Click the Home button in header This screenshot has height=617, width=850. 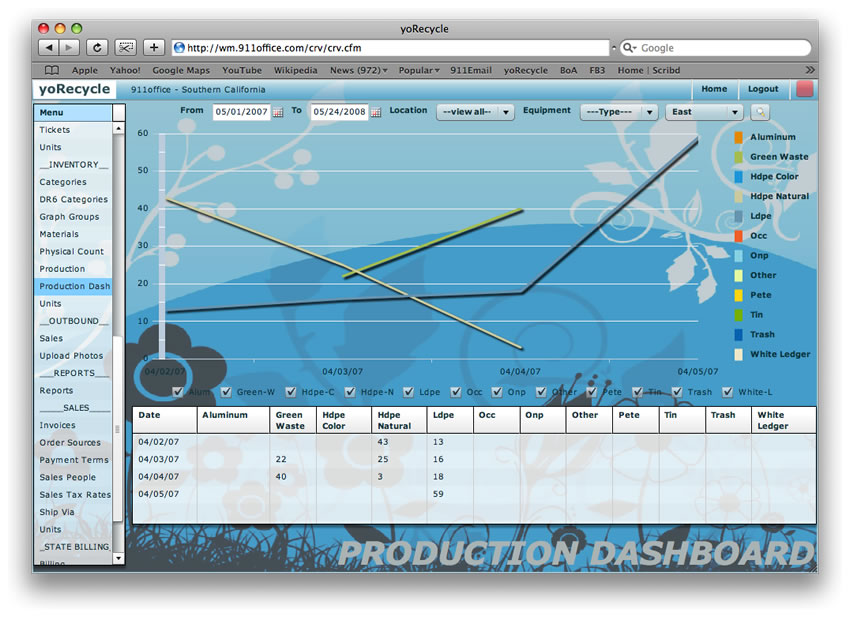[x=714, y=89]
